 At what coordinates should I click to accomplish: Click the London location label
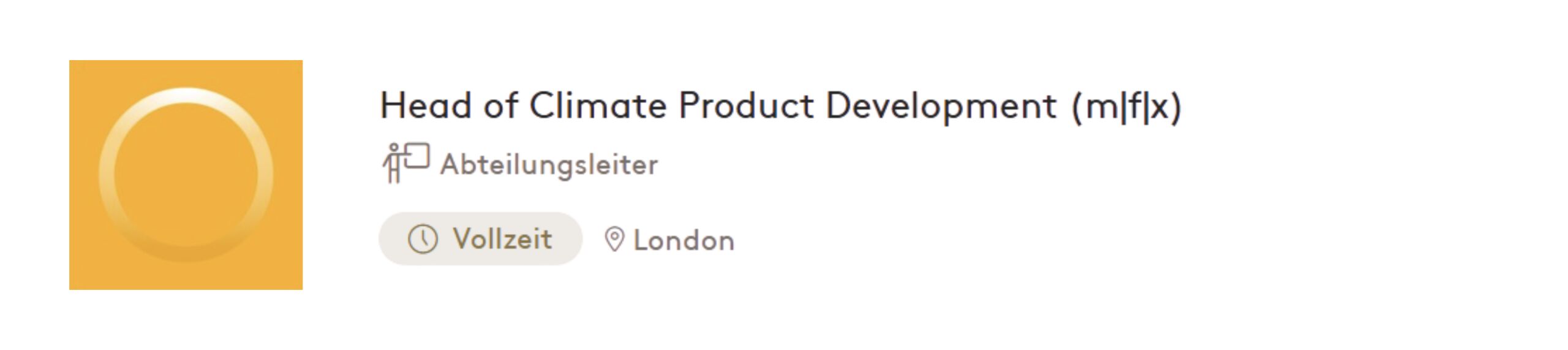coord(684,240)
